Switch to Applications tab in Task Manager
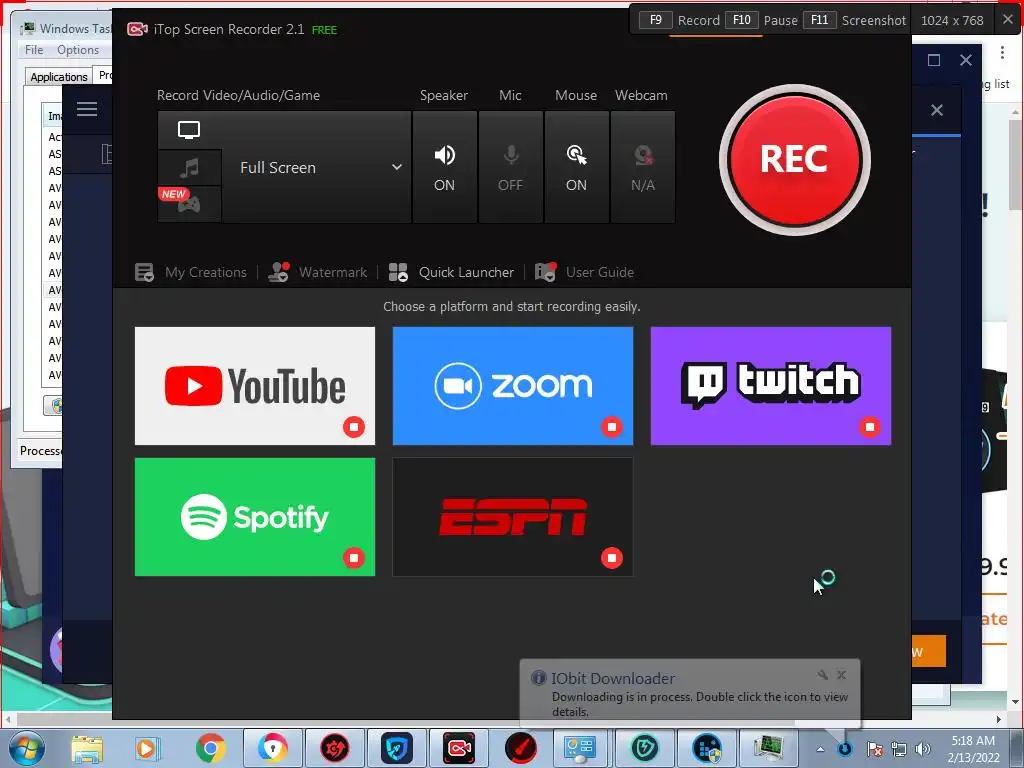 coord(59,76)
